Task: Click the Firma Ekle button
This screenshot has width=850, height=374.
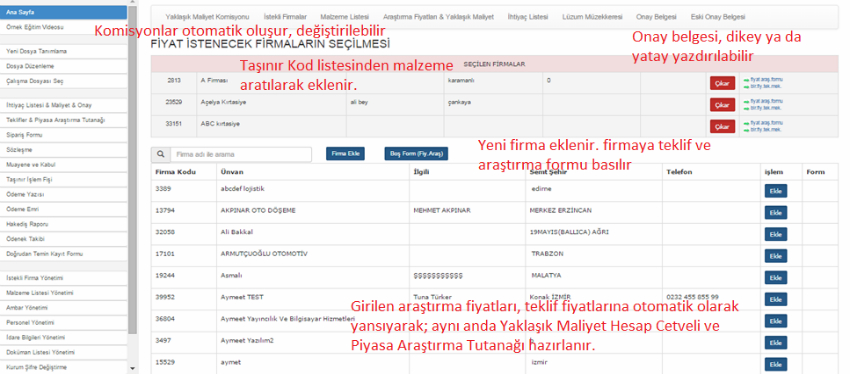Action: (x=345, y=154)
